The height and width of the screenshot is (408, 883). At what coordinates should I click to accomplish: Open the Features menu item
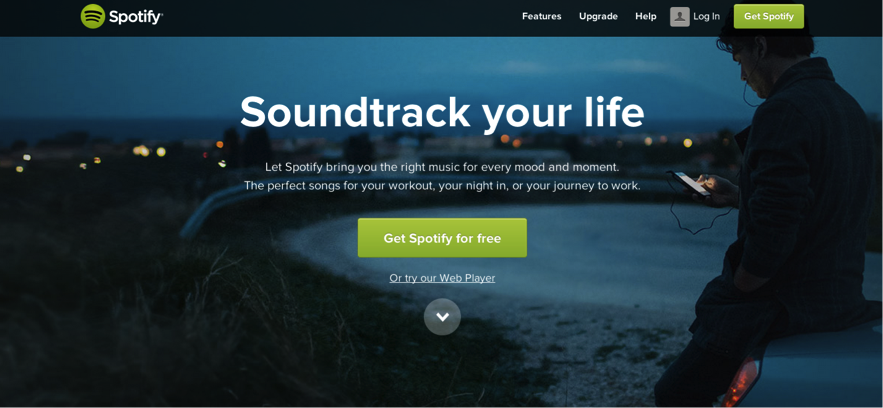(542, 16)
